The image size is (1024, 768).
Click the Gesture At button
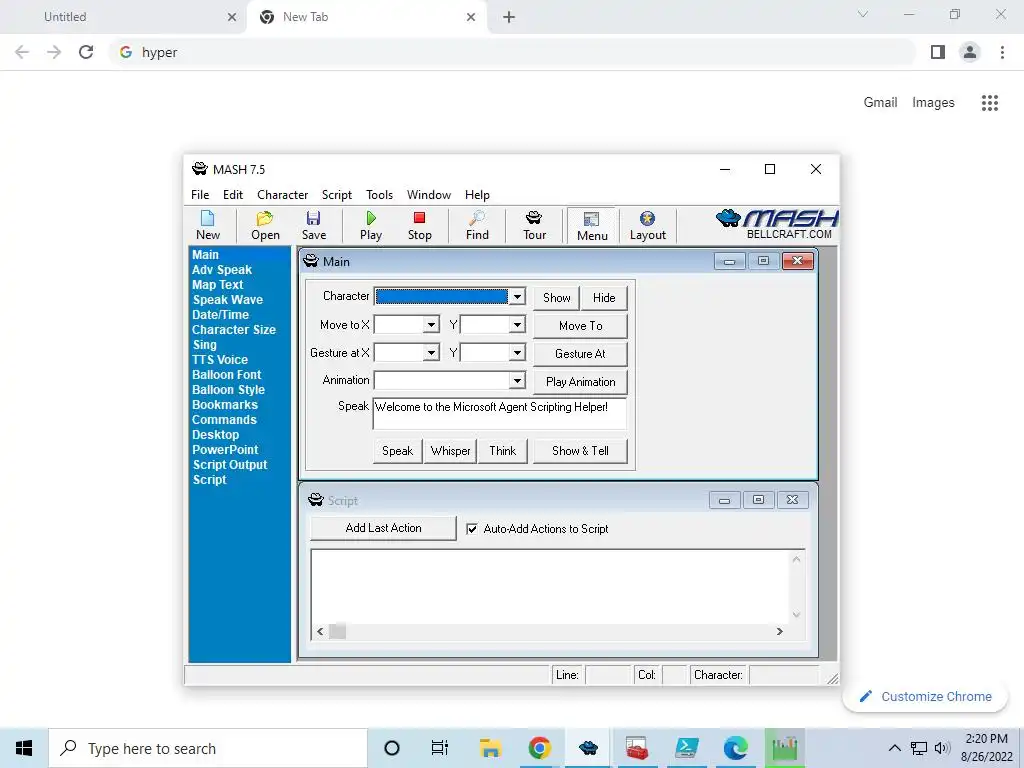[x=581, y=354]
